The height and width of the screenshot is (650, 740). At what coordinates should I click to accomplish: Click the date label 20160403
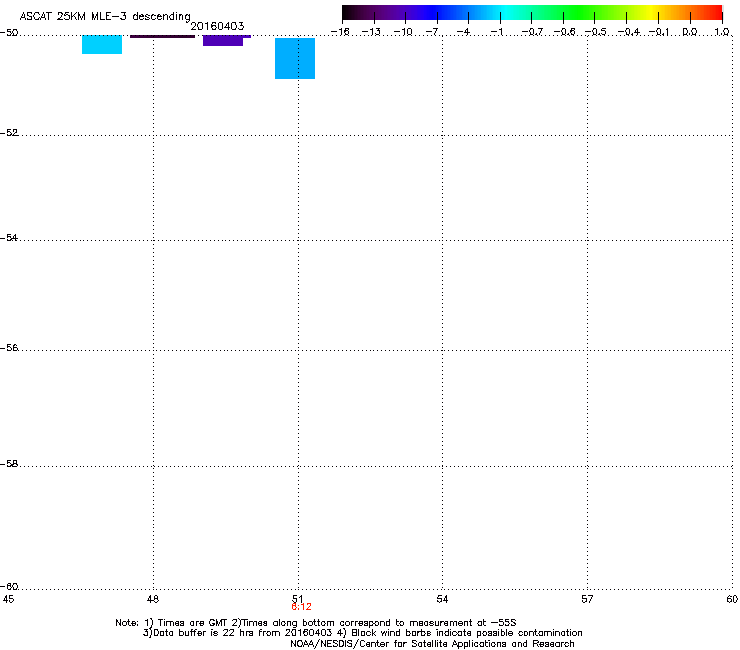tap(217, 26)
